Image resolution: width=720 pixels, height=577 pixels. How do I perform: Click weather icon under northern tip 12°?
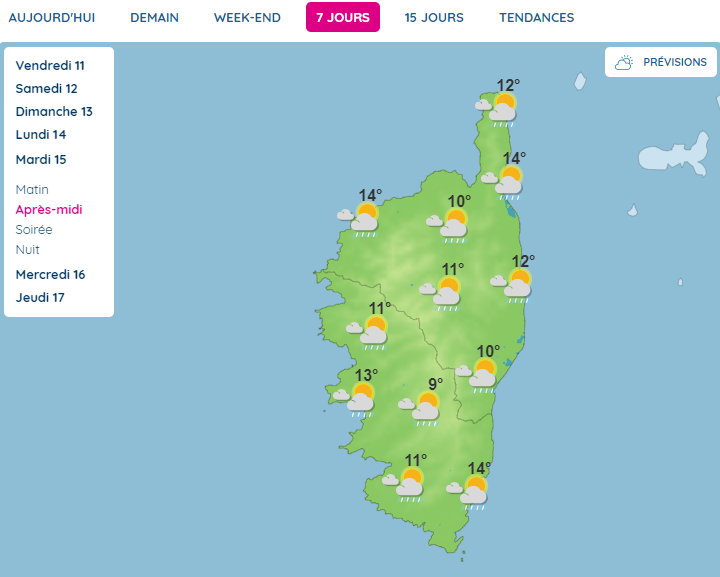point(496,110)
